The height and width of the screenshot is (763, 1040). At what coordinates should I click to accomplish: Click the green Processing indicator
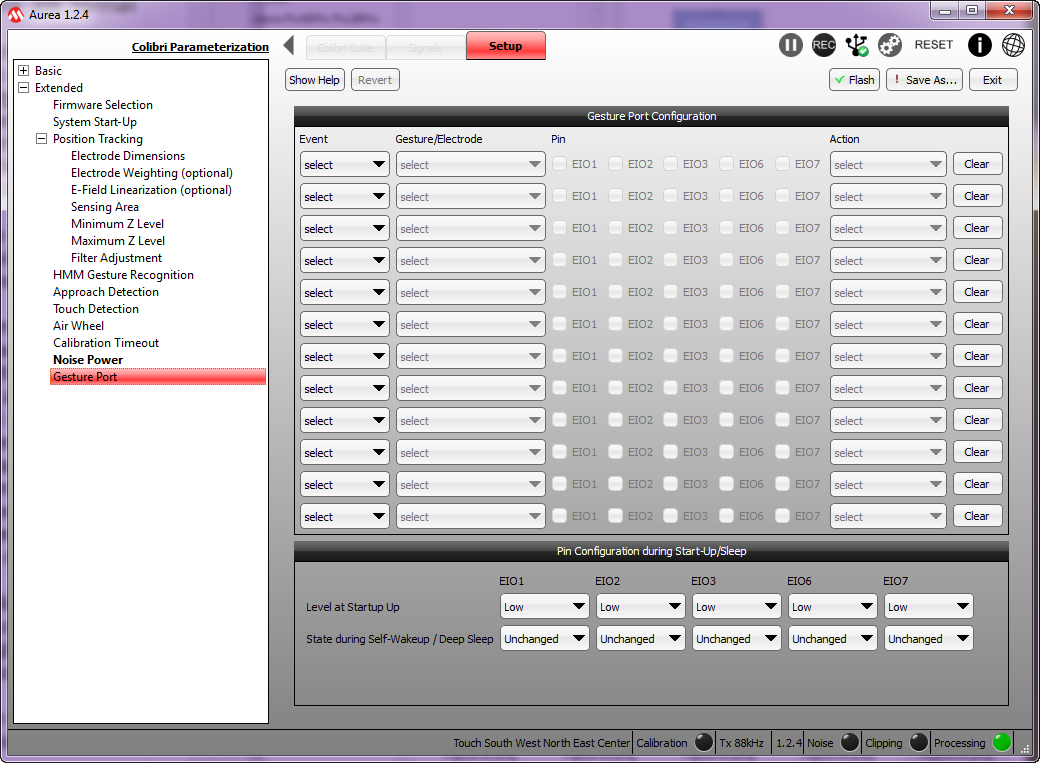[1001, 743]
